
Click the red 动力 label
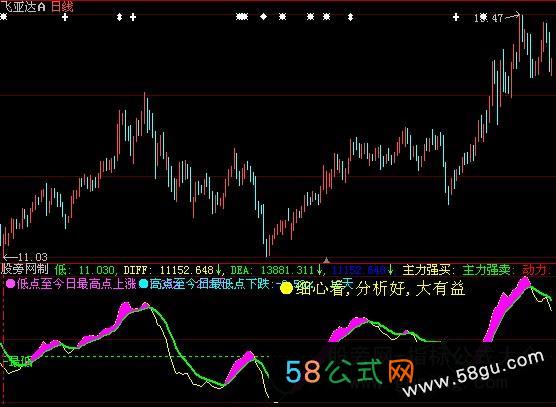(x=534, y=270)
